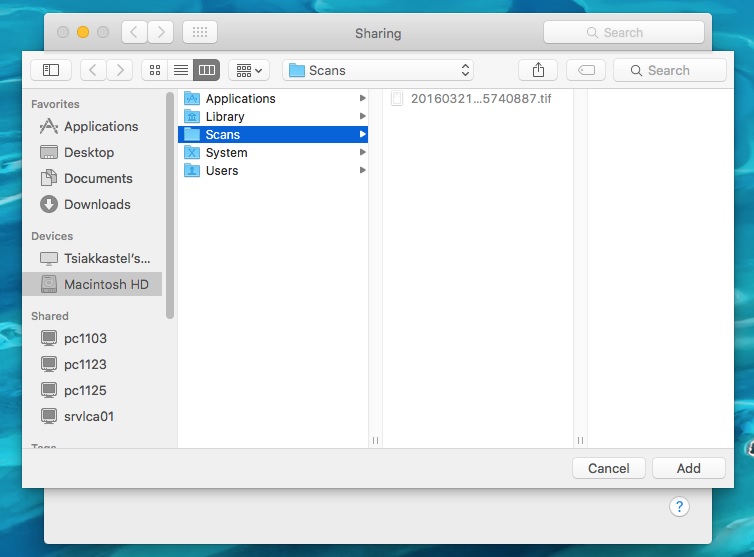Click the yellow minimize button of Sharing
This screenshot has width=754, height=557.
[x=83, y=32]
